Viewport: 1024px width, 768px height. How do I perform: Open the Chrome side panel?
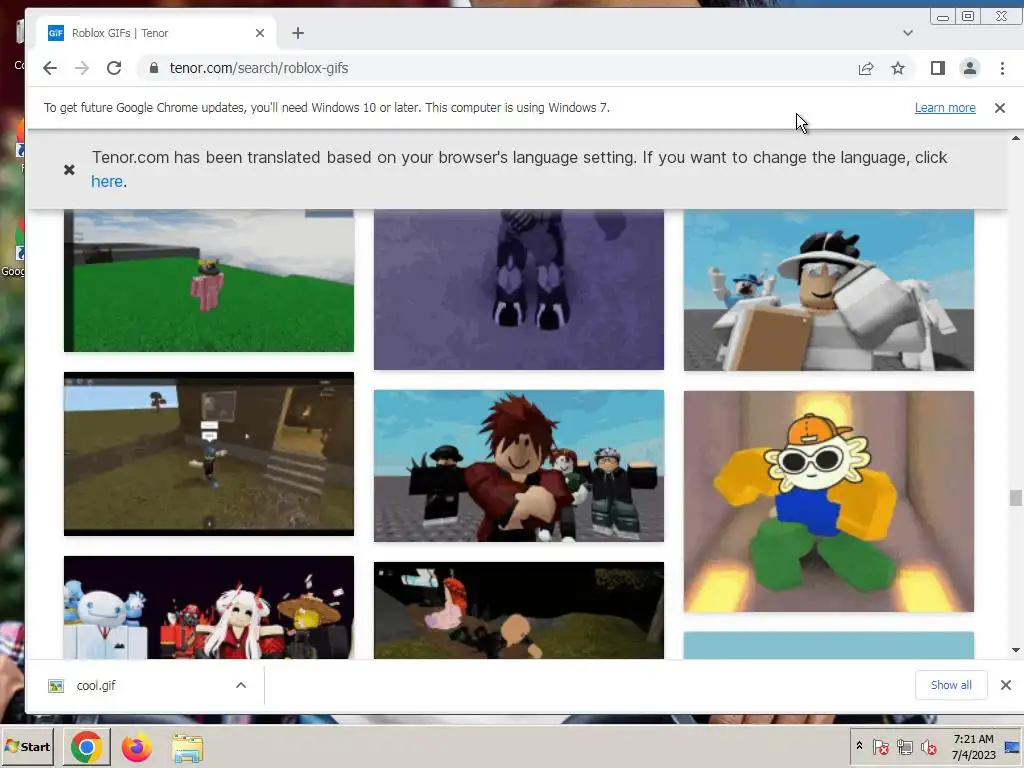coord(938,68)
